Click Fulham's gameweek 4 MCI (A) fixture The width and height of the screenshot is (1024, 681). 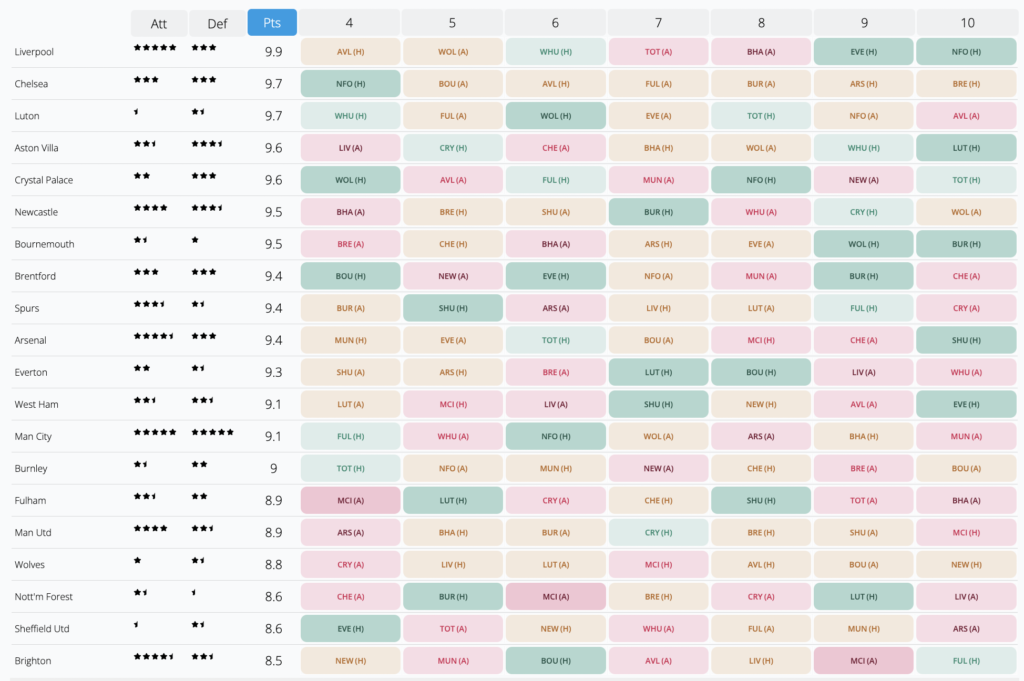tap(350, 500)
